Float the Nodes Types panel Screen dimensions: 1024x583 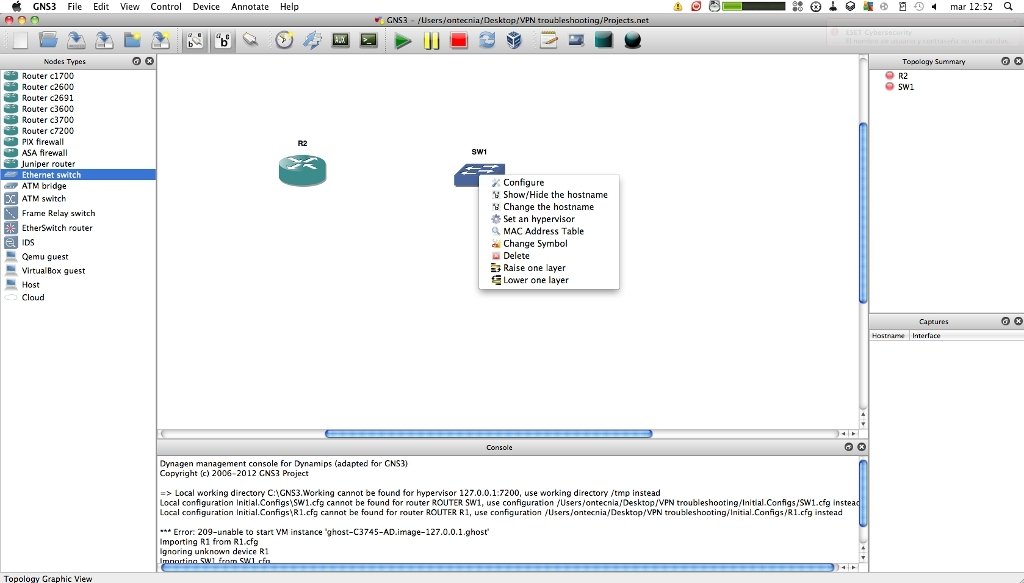click(136, 61)
